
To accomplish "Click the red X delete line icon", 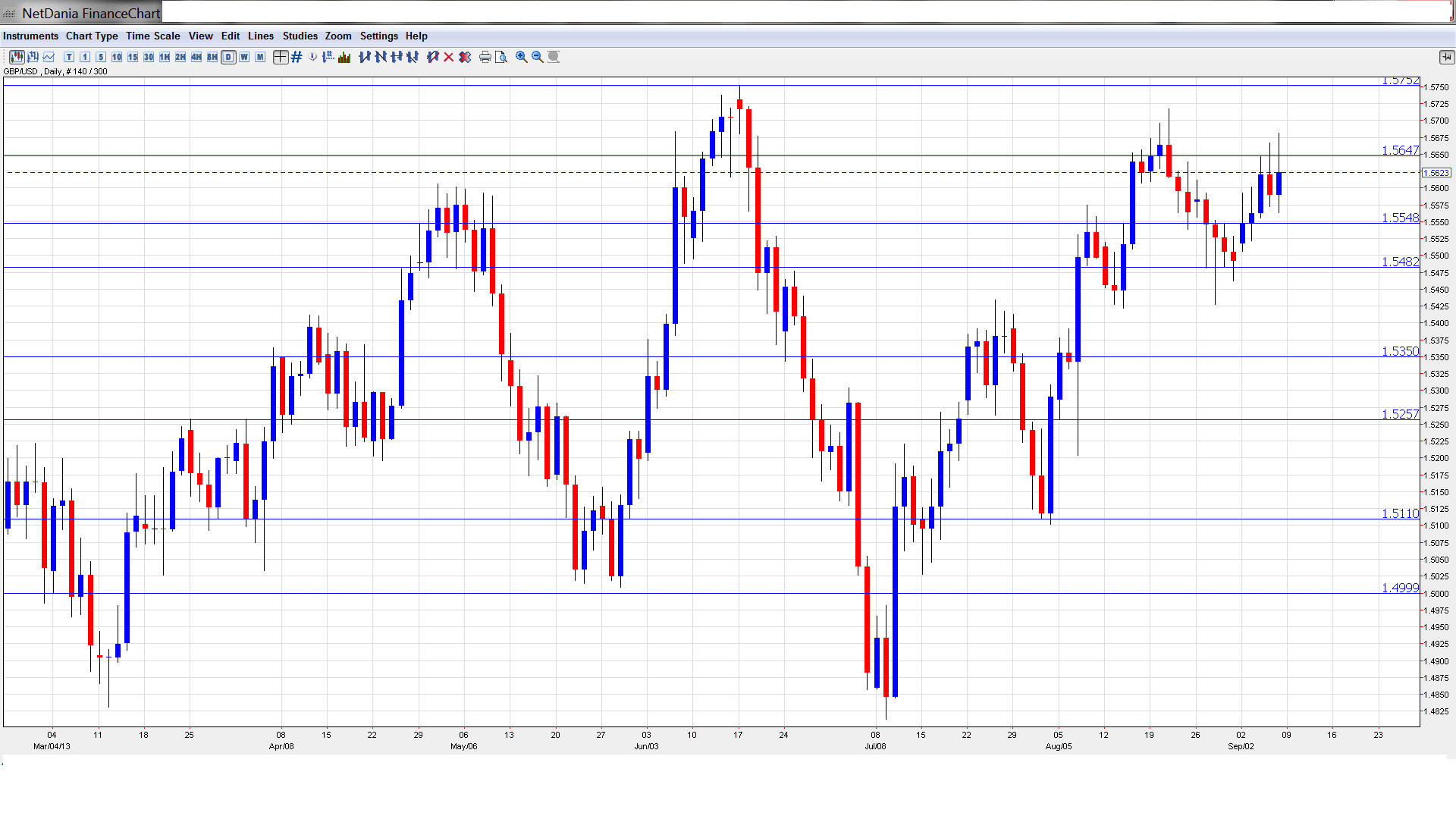I will pyautogui.click(x=449, y=57).
